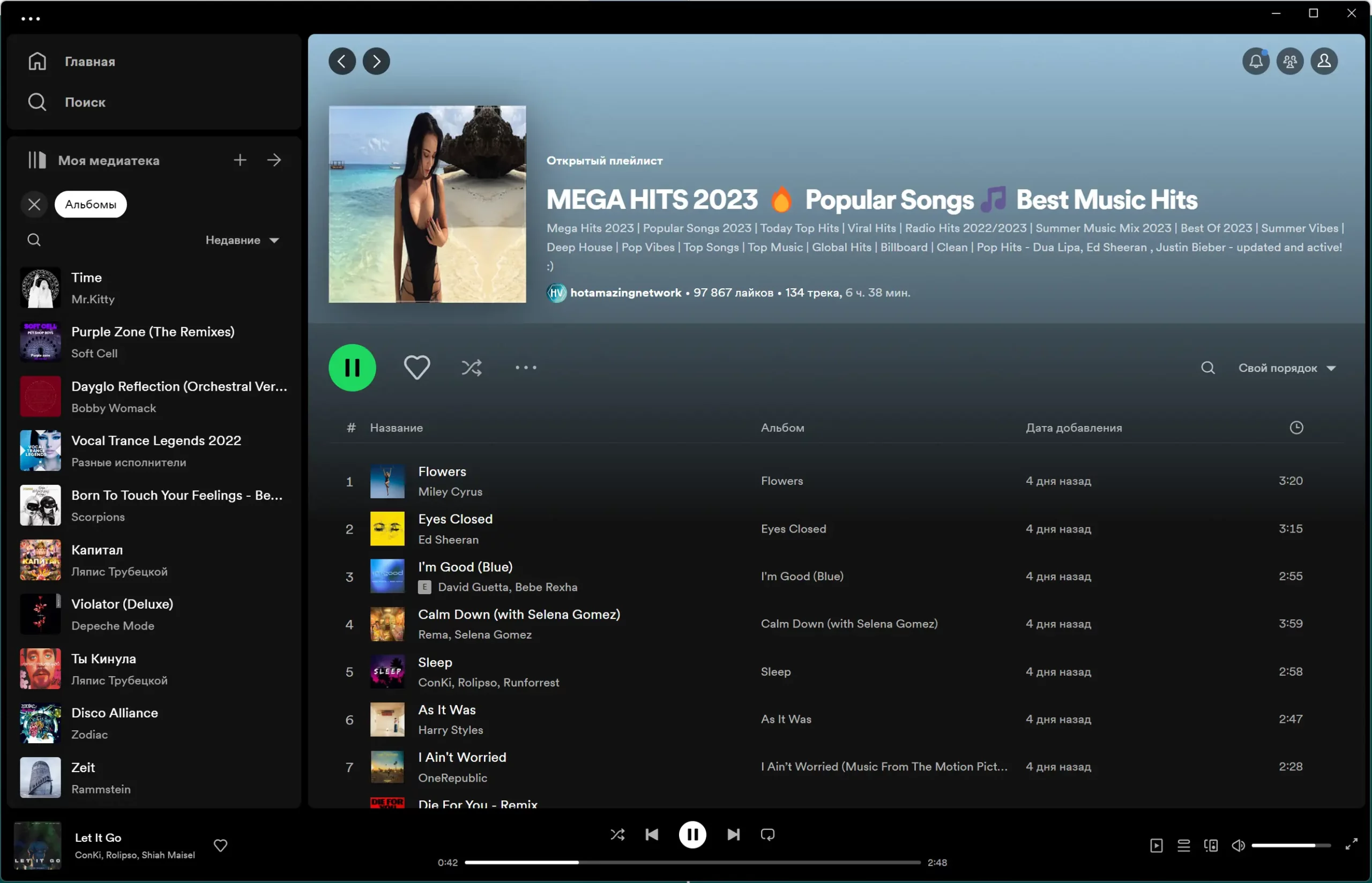Open the hotamazingnetwork profile link
Screen dimensions: 1372x883
pos(625,293)
